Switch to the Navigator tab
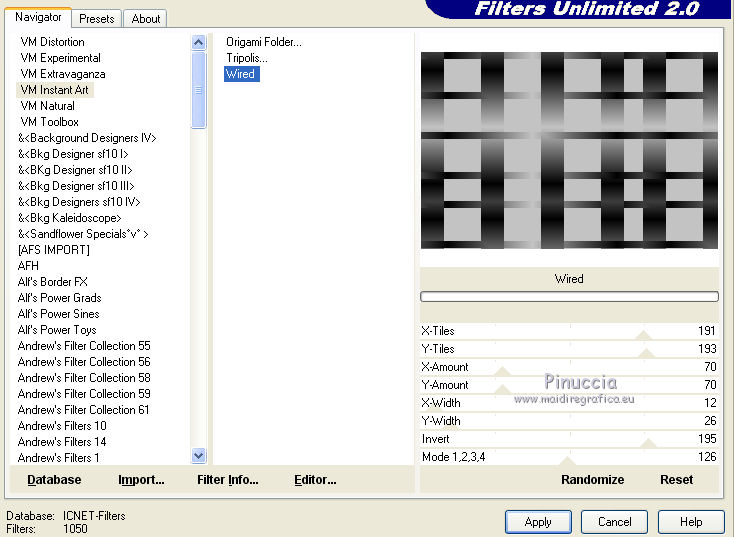This screenshot has width=734, height=537. point(38,17)
